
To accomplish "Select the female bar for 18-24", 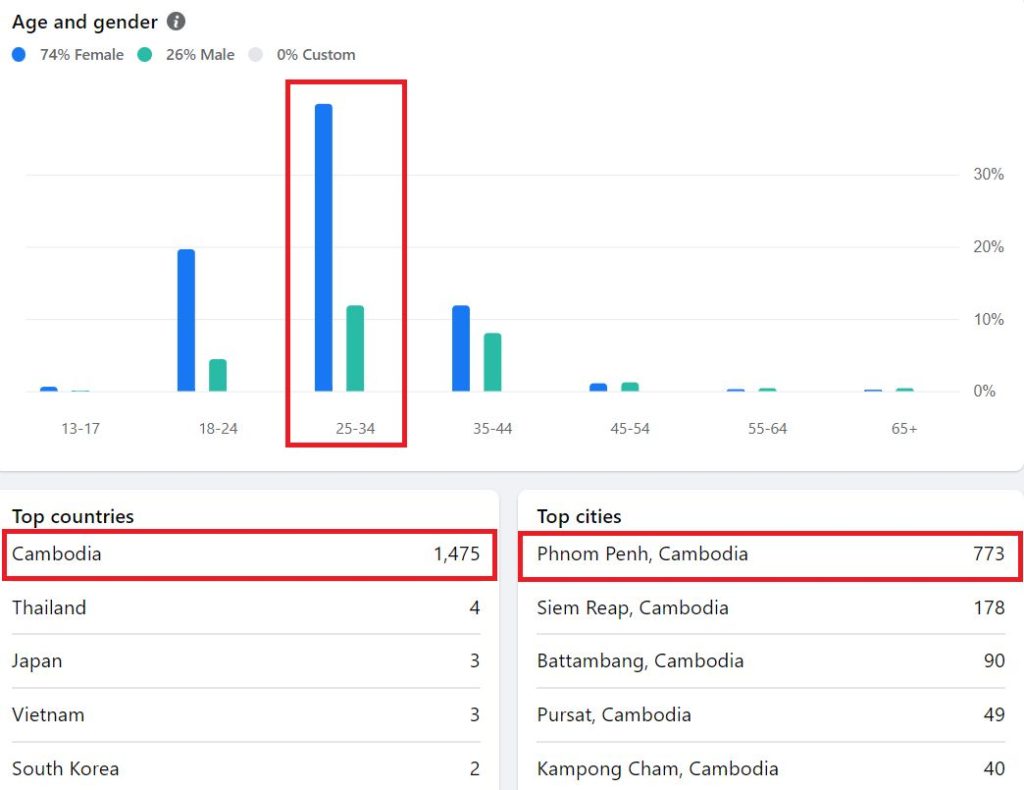I will [x=186, y=321].
